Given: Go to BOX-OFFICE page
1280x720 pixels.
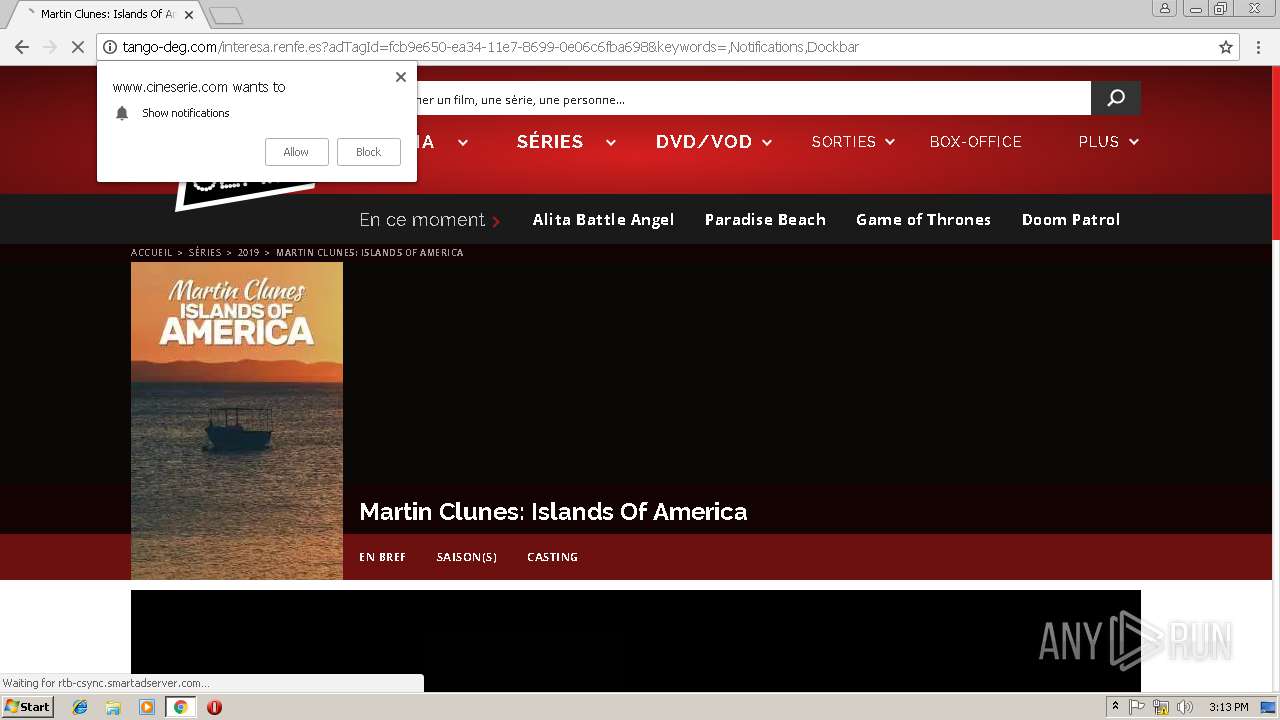Looking at the screenshot, I should [975, 142].
